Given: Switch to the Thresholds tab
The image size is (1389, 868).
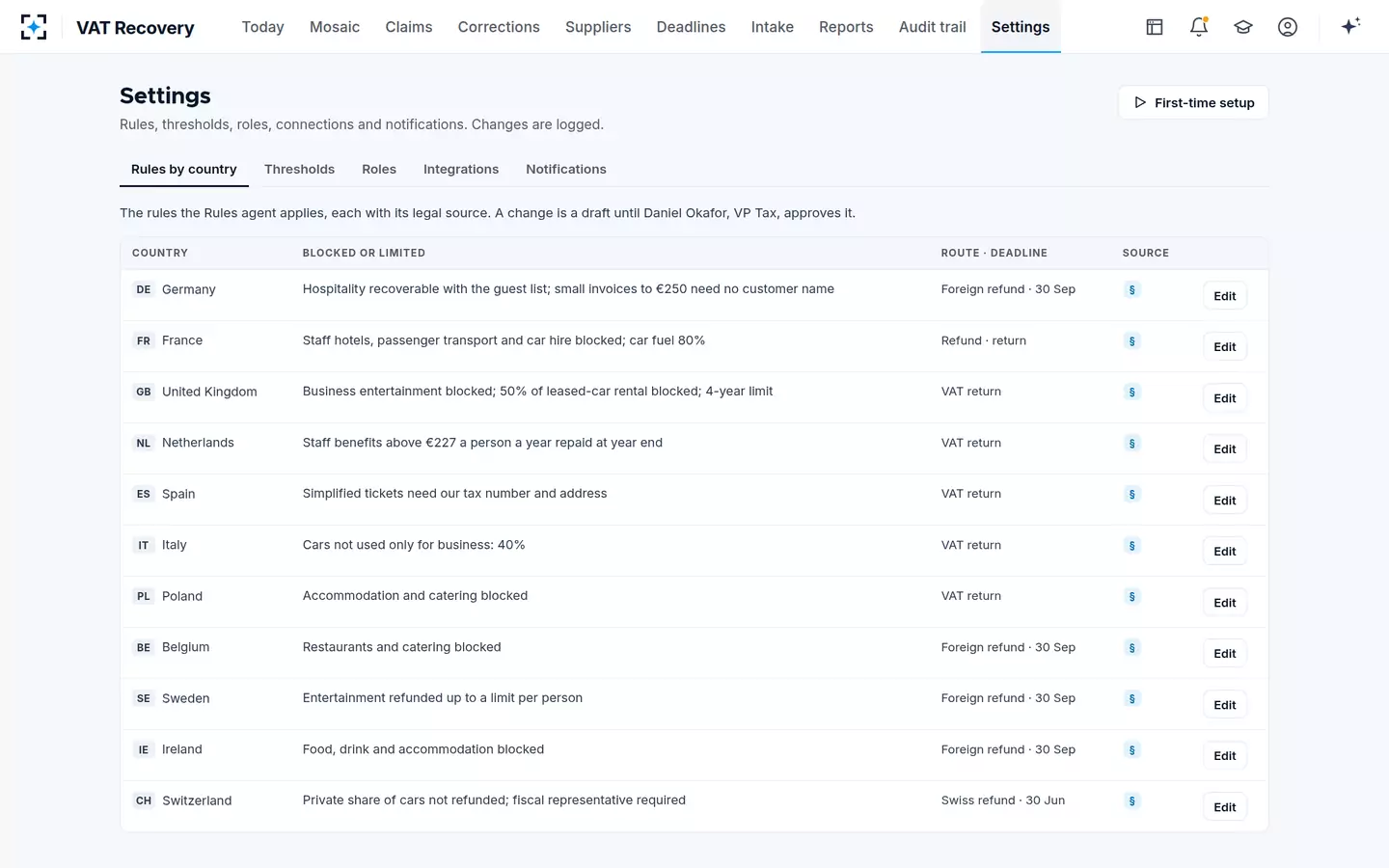Looking at the screenshot, I should click(299, 169).
